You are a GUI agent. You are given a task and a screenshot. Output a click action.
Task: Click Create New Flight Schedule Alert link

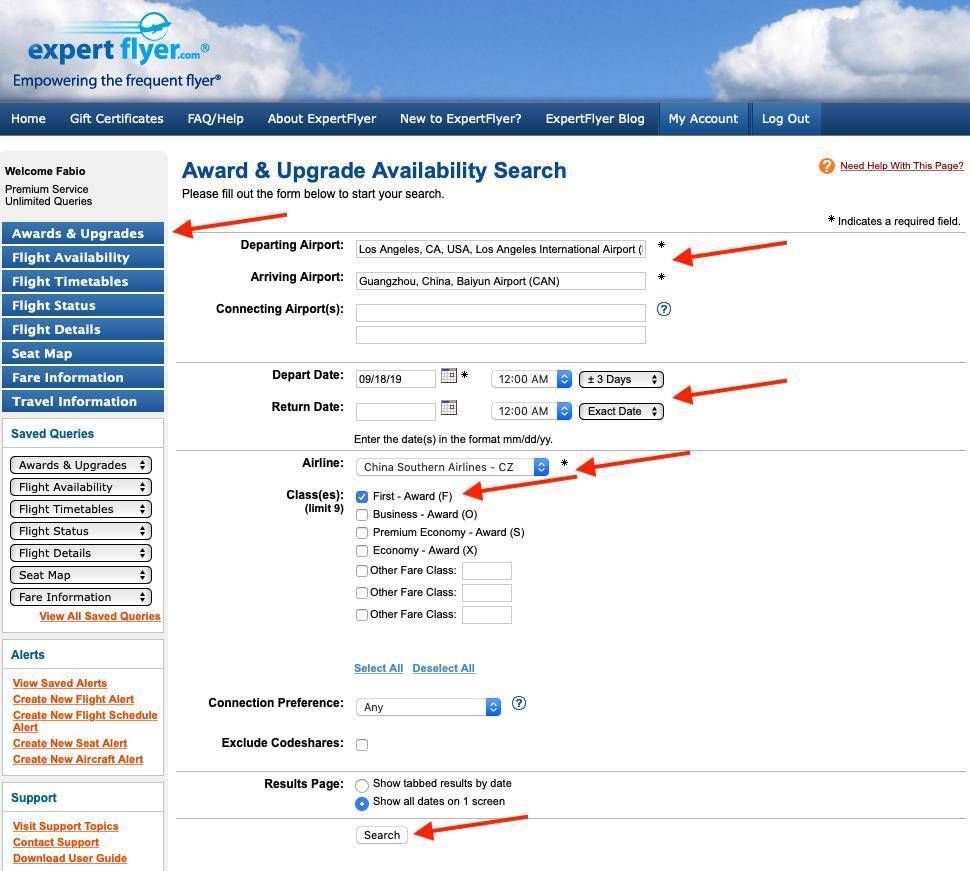point(85,721)
